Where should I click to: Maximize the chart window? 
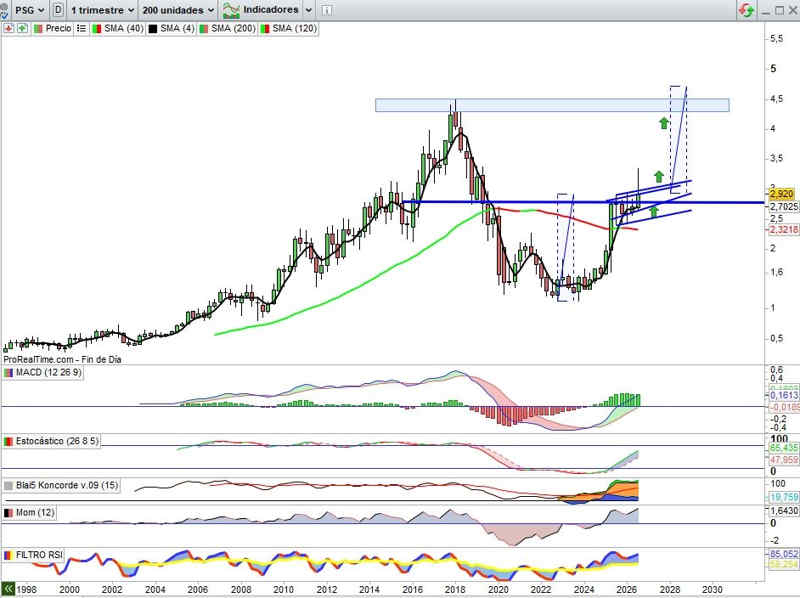[x=779, y=10]
